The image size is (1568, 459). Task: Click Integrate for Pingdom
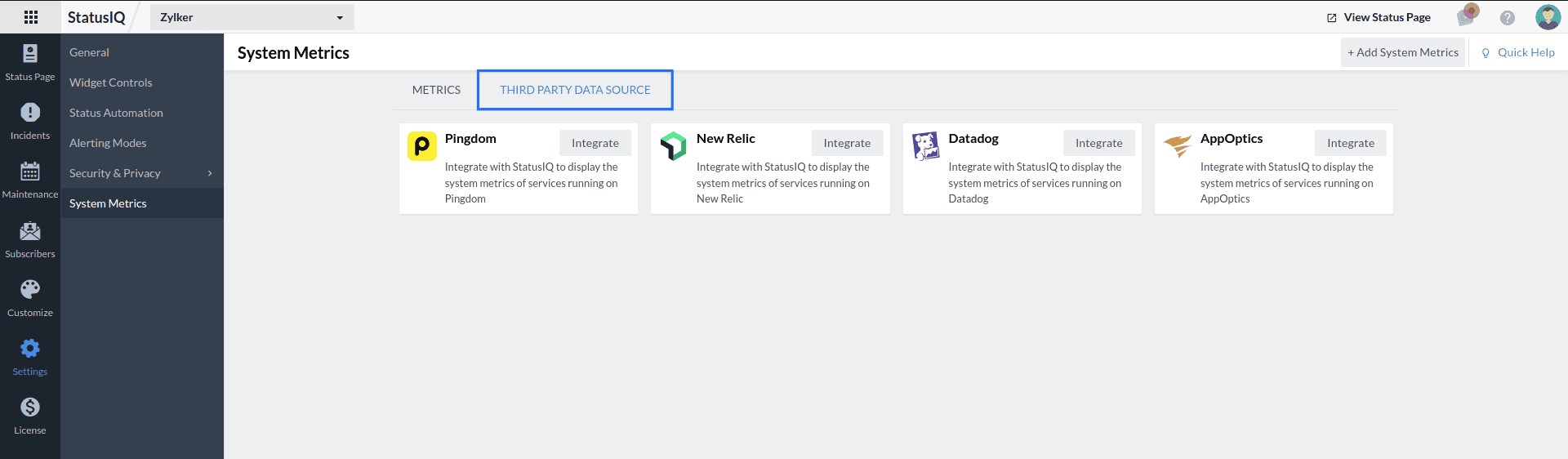point(595,143)
